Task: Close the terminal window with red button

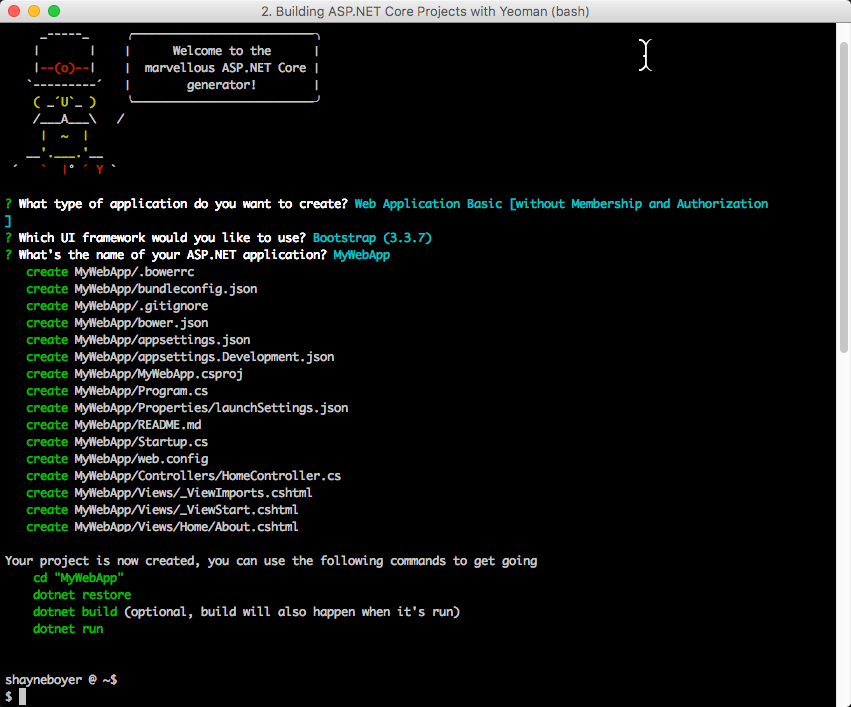Action: point(14,11)
